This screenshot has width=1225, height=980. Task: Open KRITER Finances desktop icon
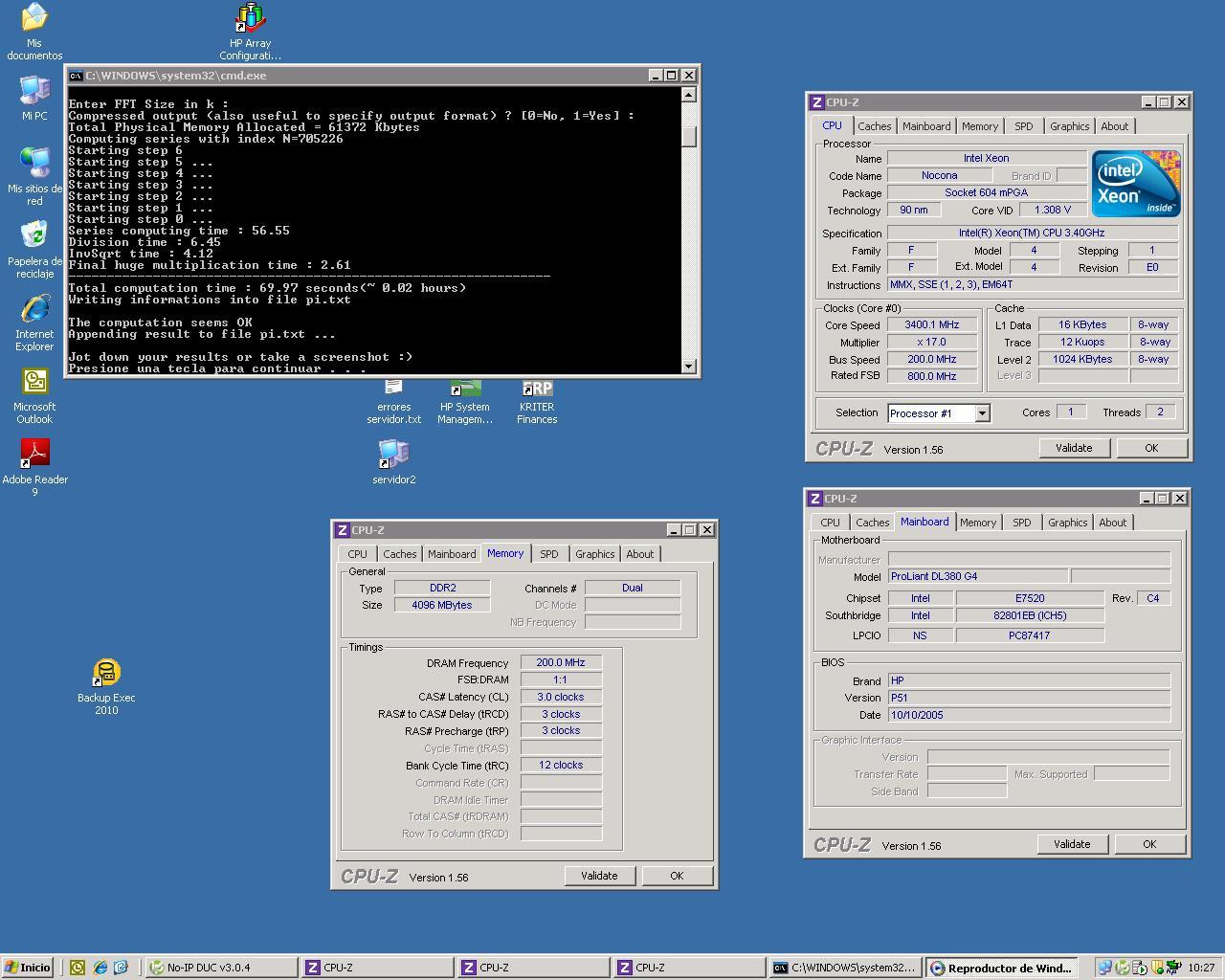click(x=537, y=402)
